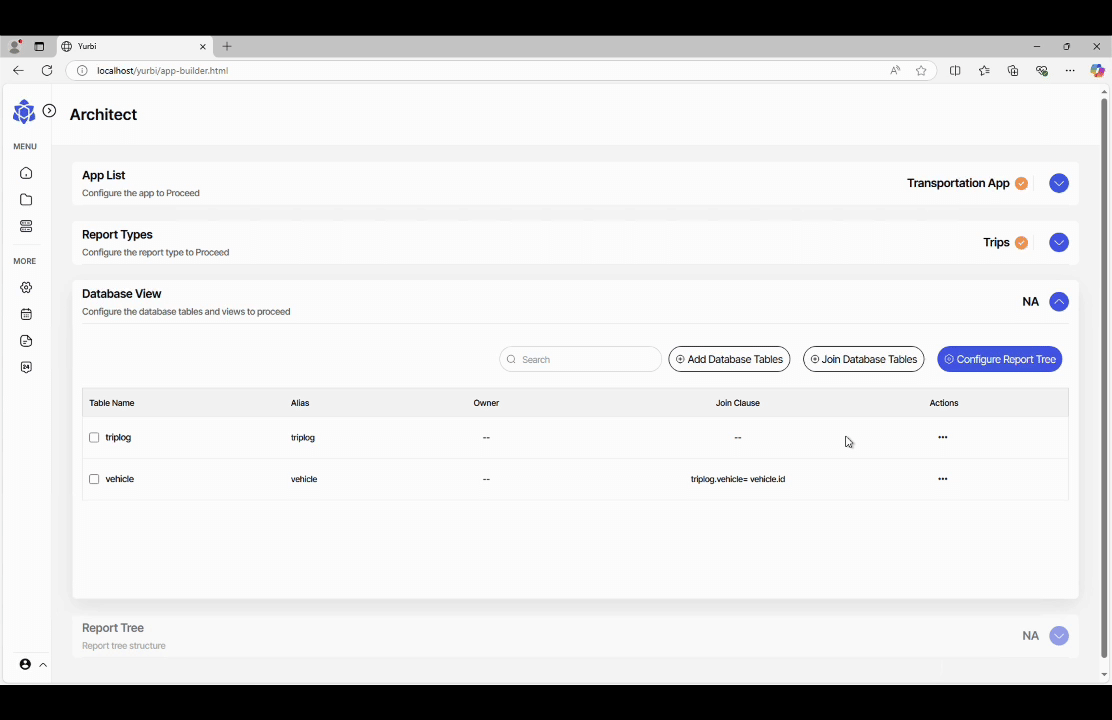Open the document notes sidebar icon

click(x=26, y=341)
